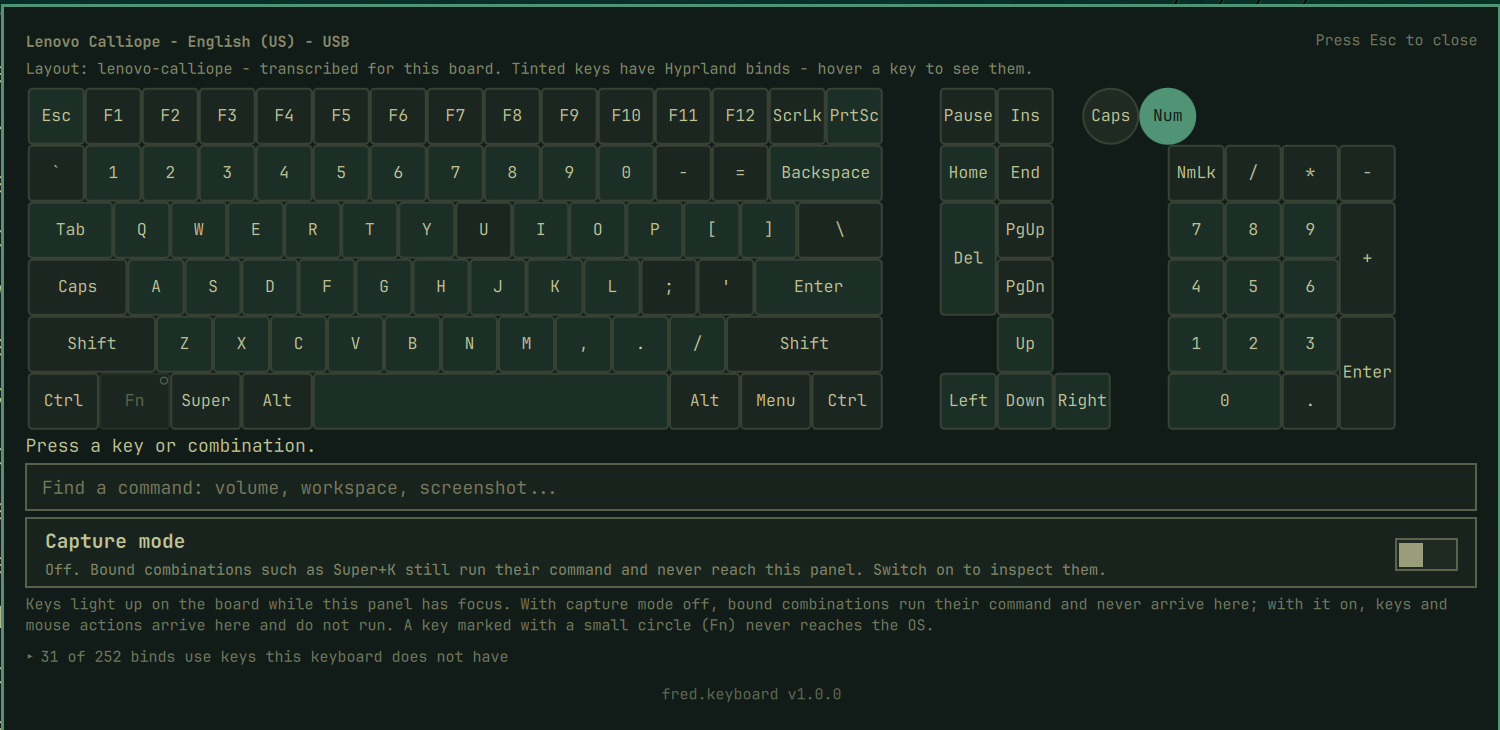Click the ScrLk key
The image size is (1500, 730).
pos(797,116)
